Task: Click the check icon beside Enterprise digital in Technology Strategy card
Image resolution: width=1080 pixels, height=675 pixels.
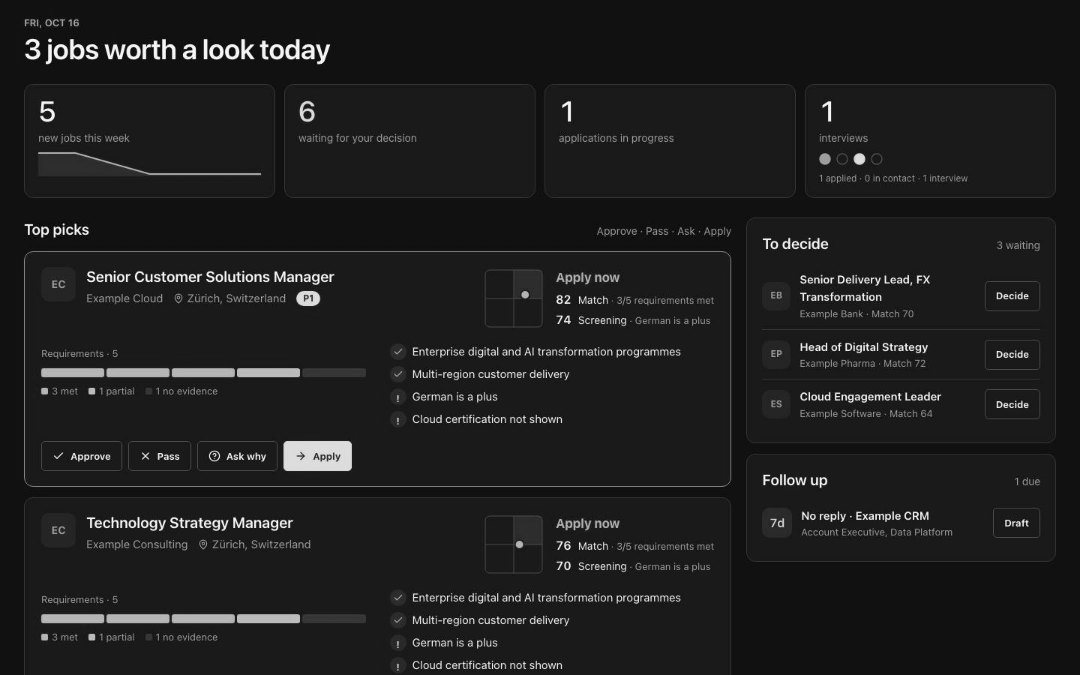Action: point(397,598)
